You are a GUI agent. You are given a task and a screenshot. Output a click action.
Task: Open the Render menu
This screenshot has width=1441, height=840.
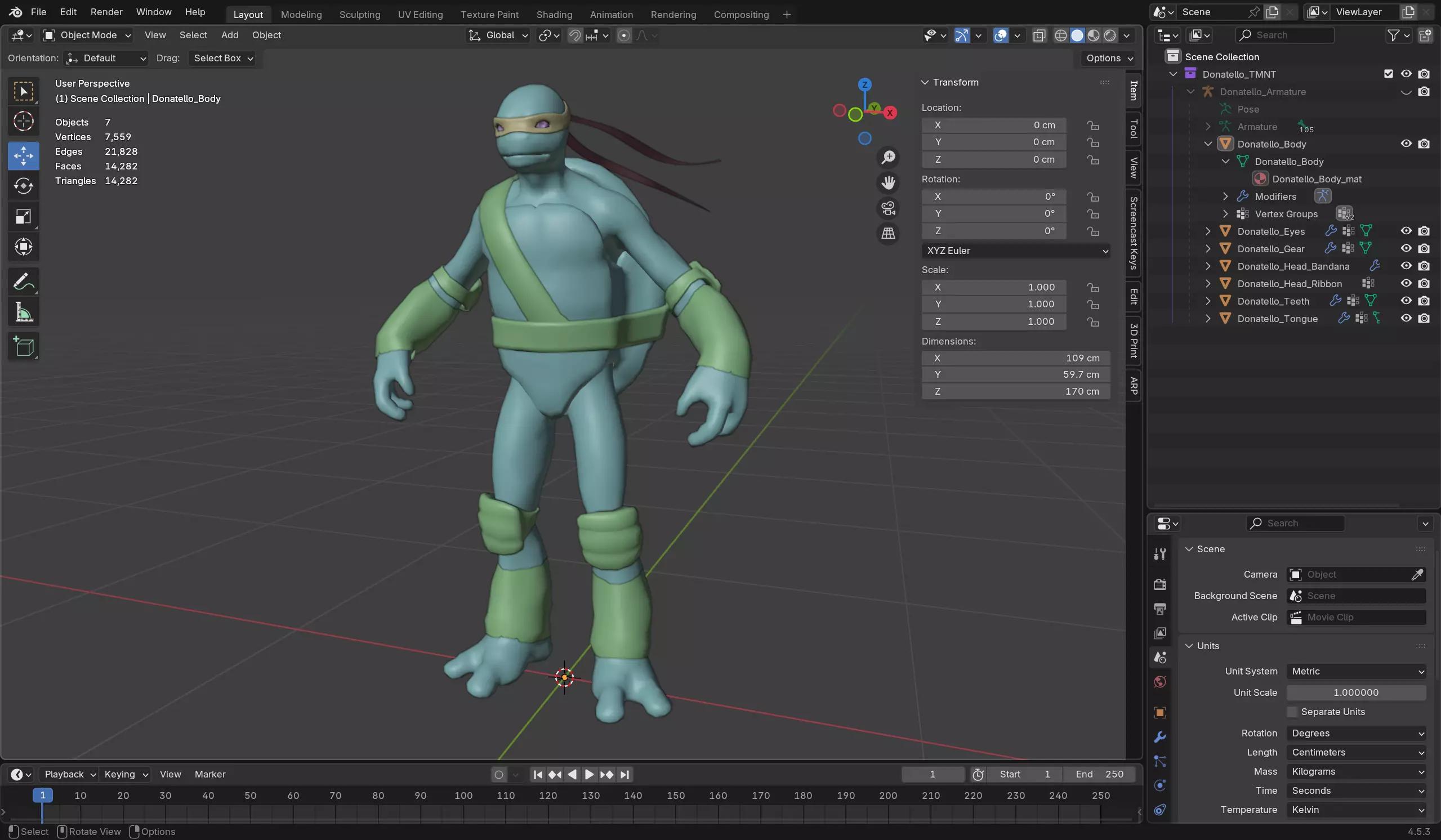click(x=106, y=12)
